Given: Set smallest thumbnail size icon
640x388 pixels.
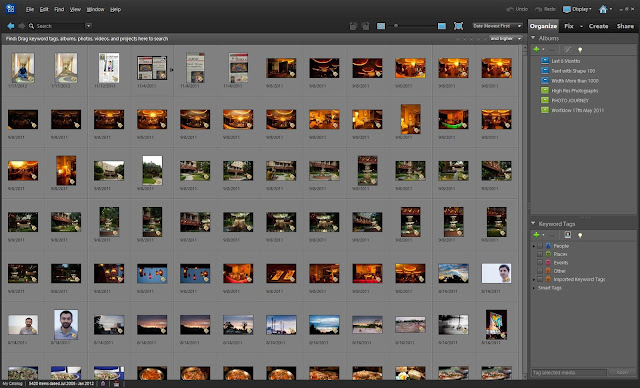Looking at the screenshot, I should pyautogui.click(x=381, y=26).
